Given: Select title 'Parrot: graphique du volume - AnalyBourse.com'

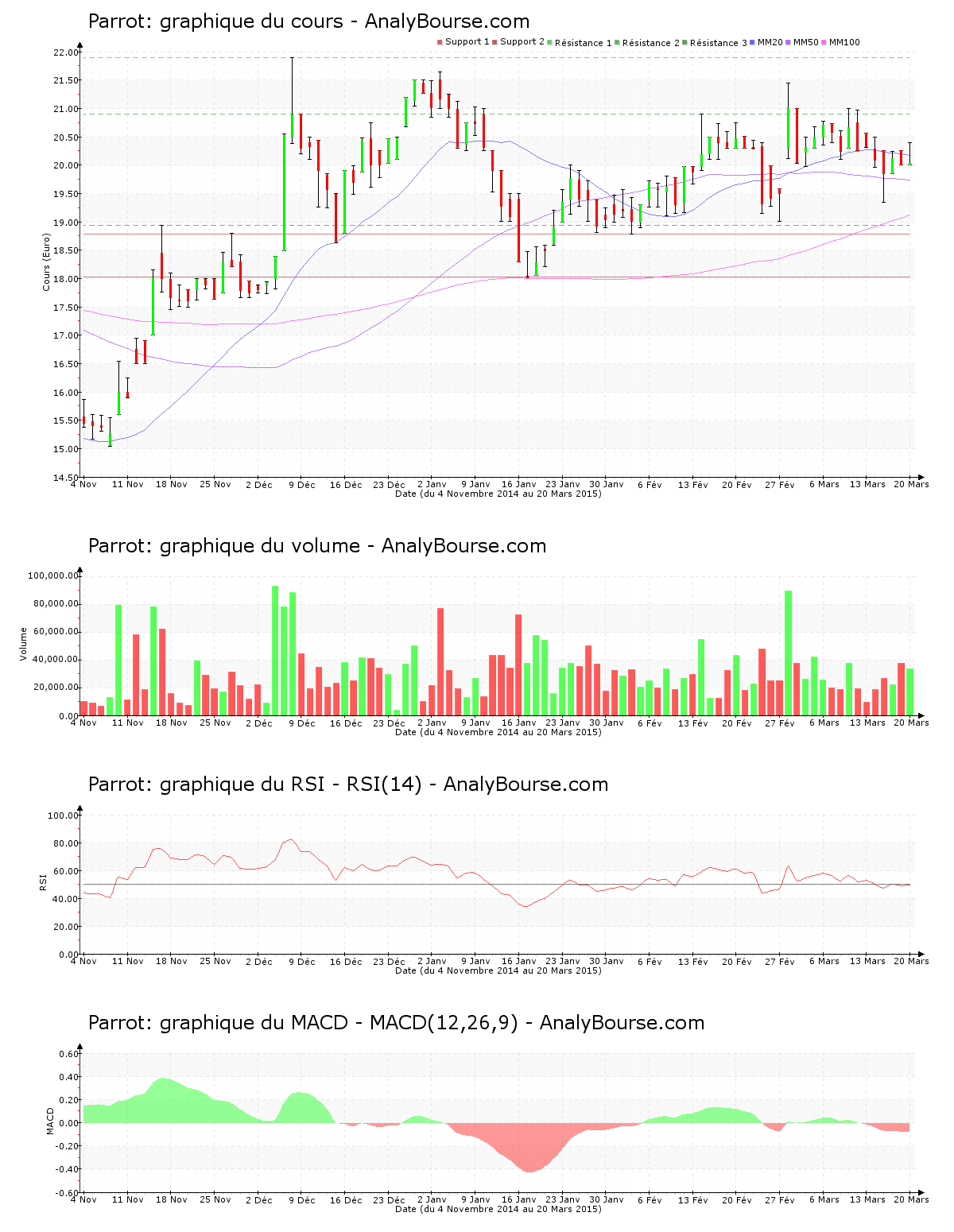Looking at the screenshot, I should click(x=317, y=546).
